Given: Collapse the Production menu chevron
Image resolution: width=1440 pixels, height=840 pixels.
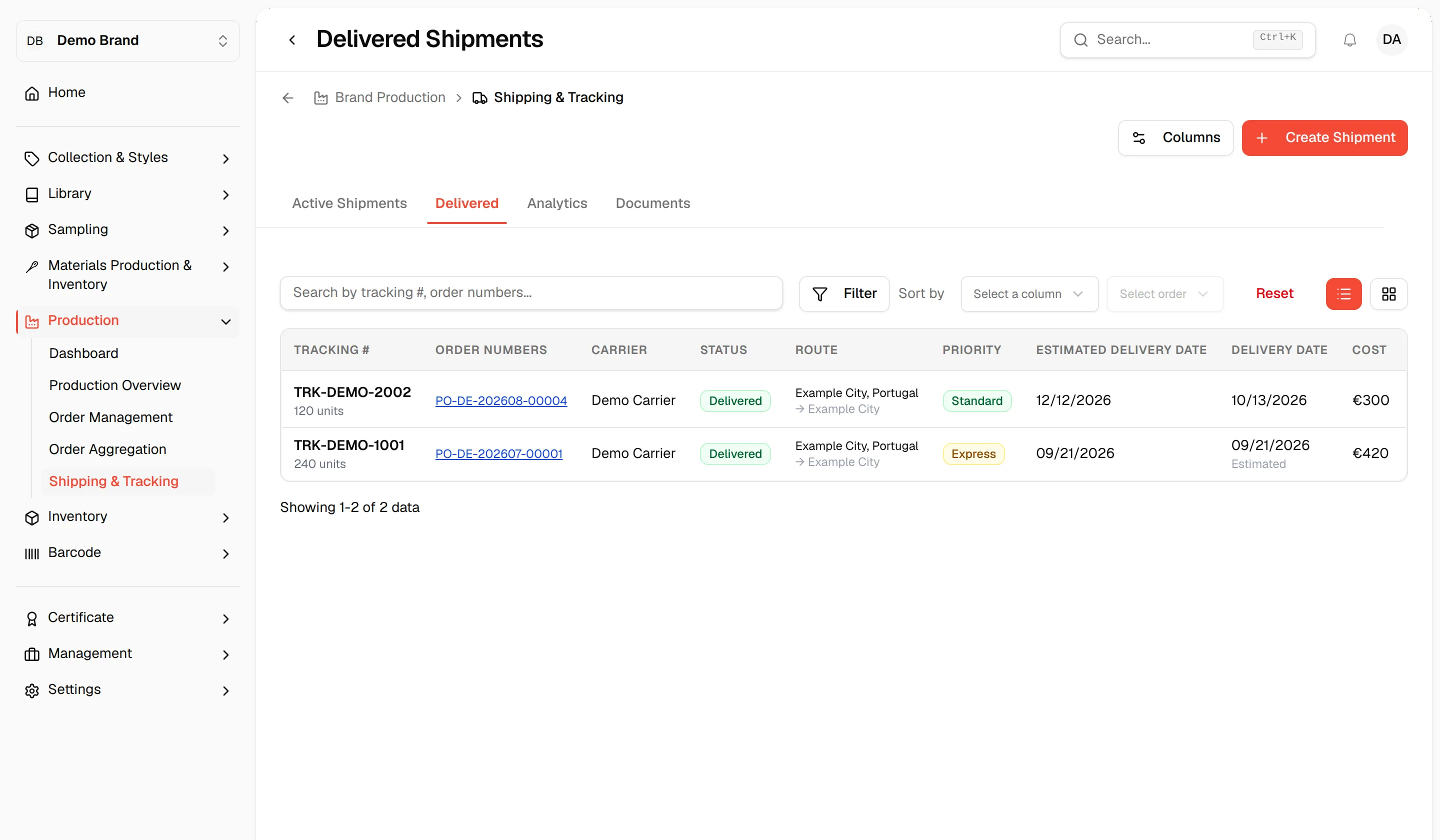Looking at the screenshot, I should [225, 321].
